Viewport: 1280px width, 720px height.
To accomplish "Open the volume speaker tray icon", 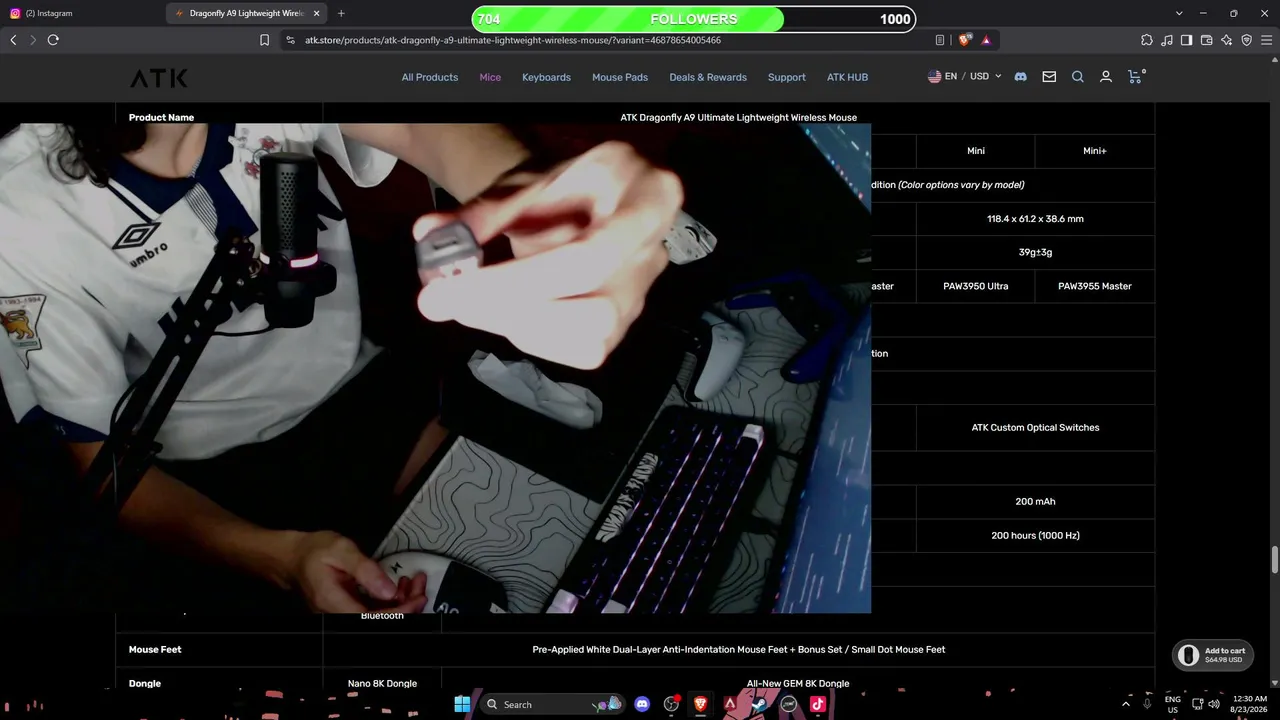I will point(1214,704).
